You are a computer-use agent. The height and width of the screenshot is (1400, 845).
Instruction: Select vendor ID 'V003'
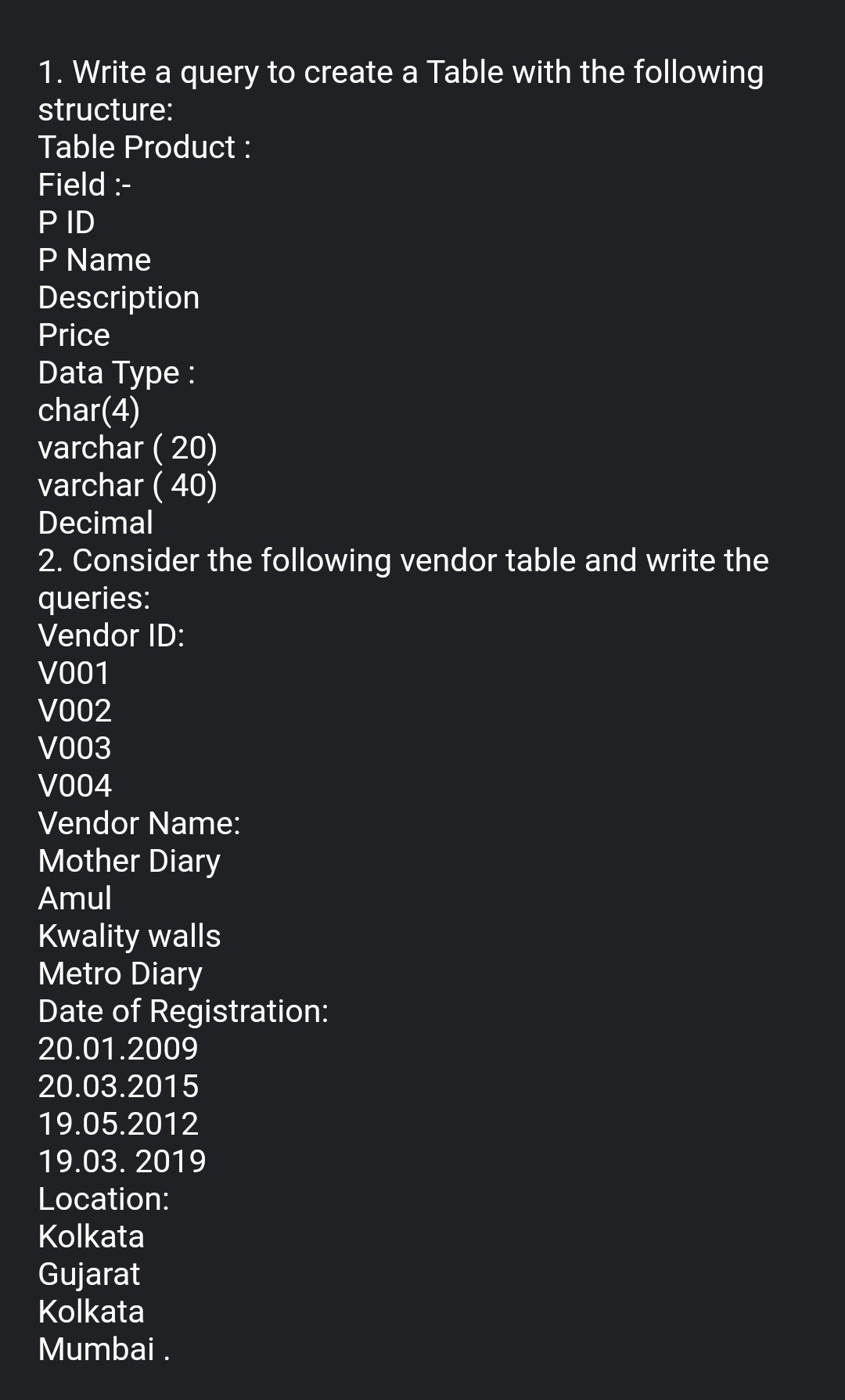(75, 748)
